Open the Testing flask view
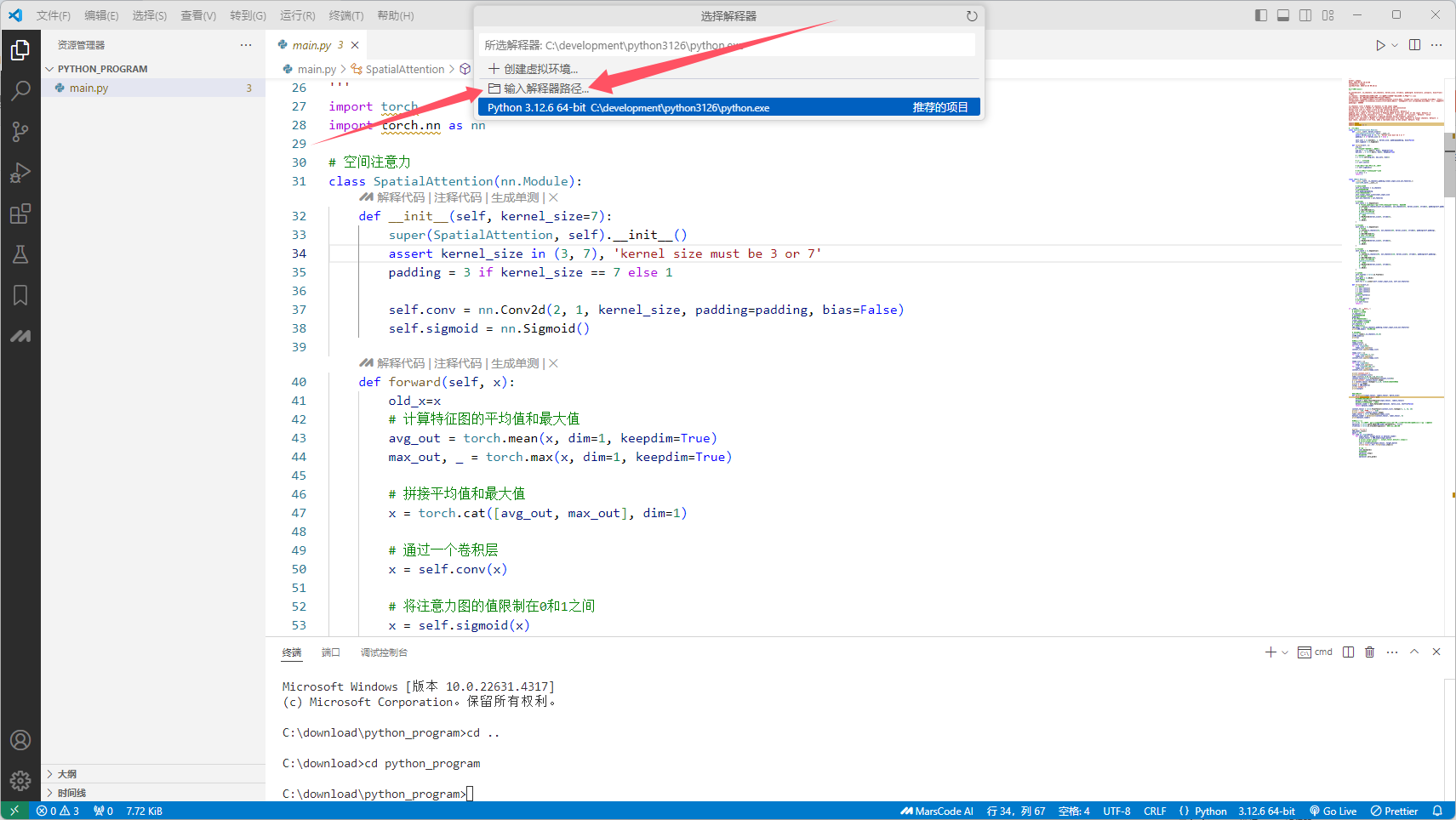 coord(20,253)
